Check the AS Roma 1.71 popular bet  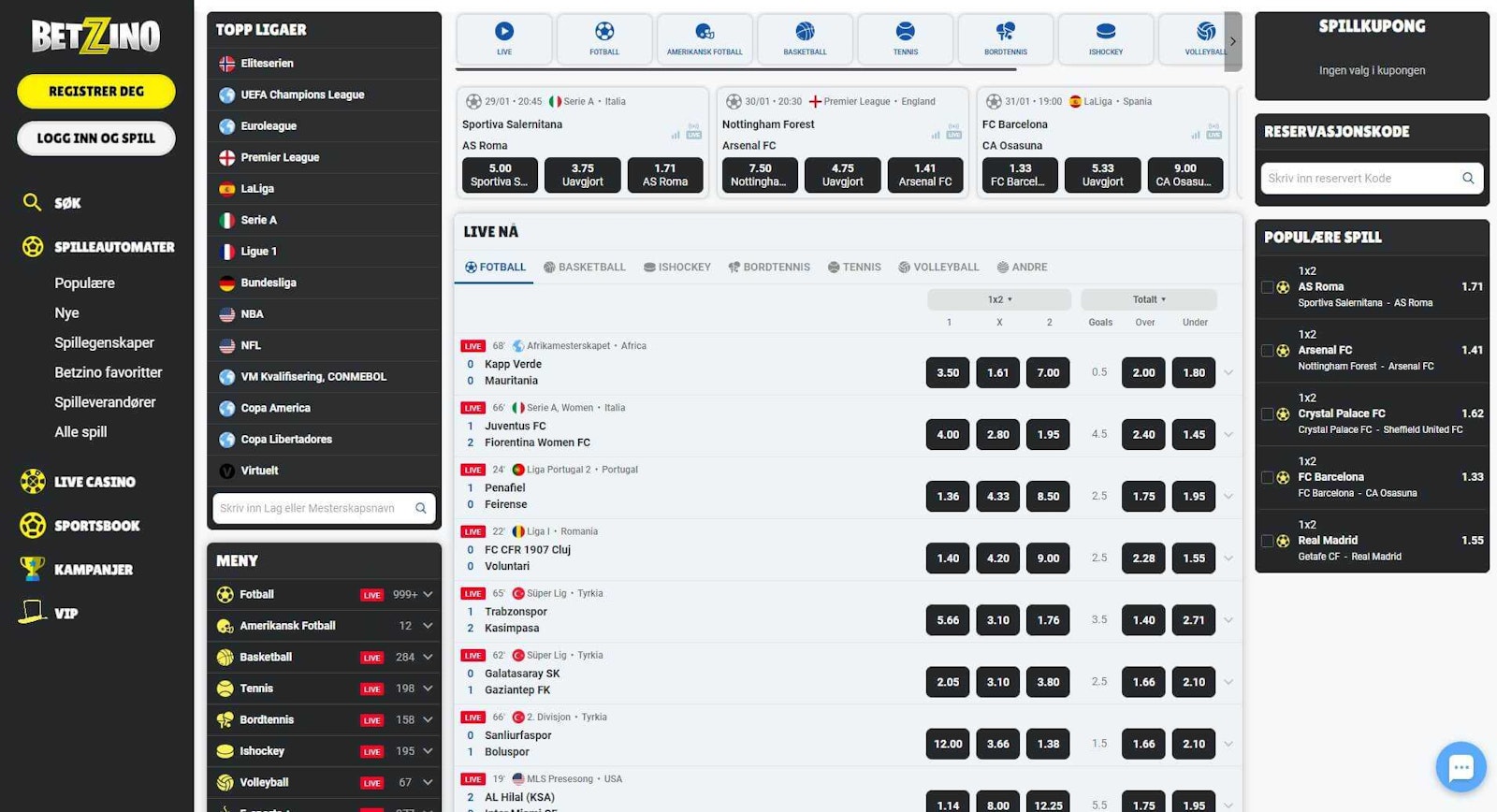(1268, 287)
